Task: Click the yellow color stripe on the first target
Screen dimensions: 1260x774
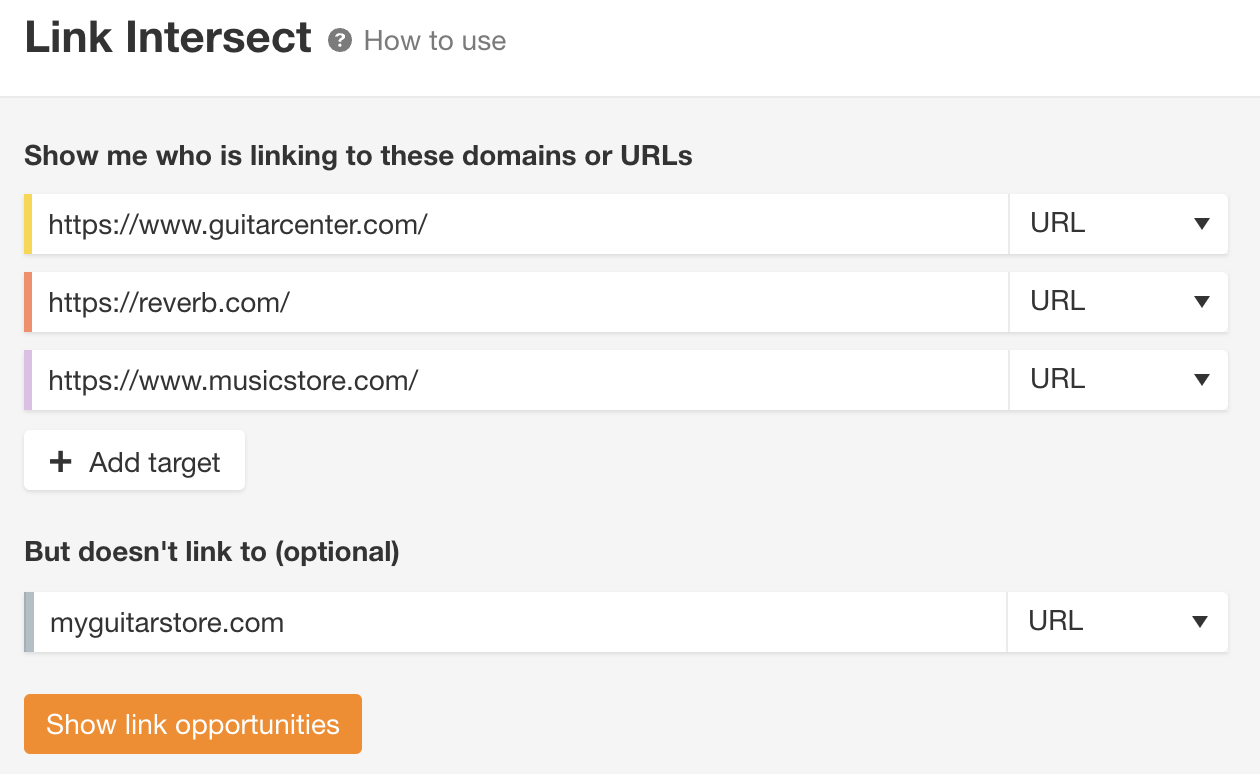Action: click(x=29, y=224)
